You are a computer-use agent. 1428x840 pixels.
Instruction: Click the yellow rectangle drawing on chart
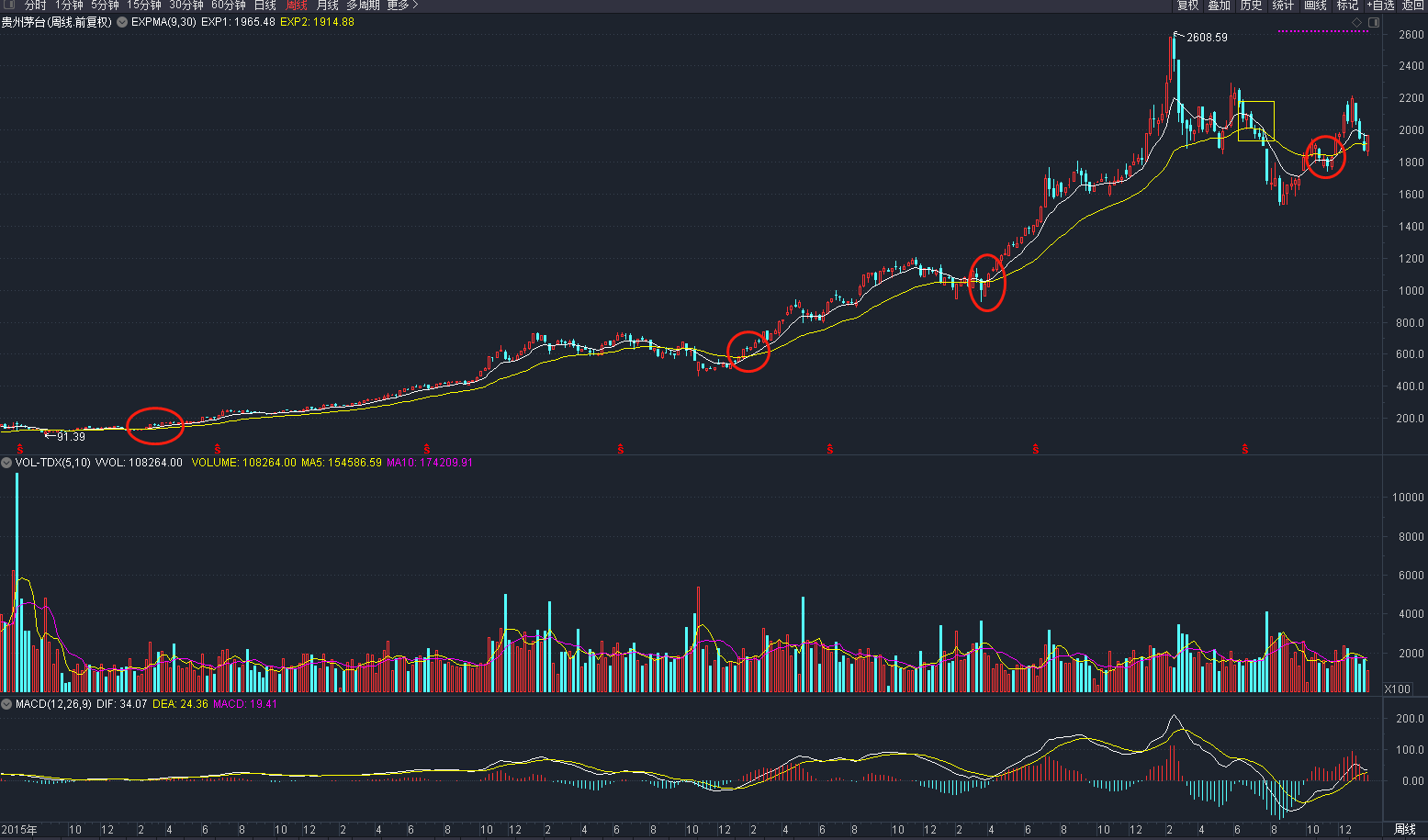pos(1256,121)
